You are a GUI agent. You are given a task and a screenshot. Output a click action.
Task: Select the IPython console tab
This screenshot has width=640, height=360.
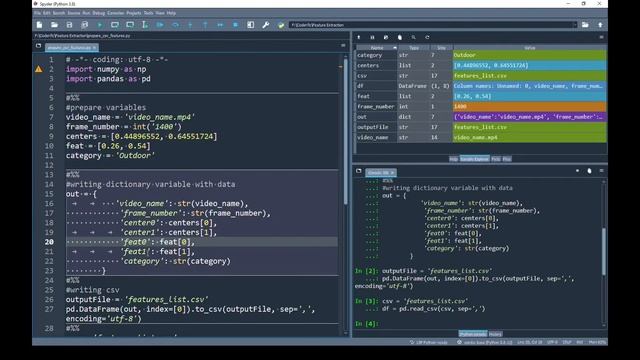click(x=473, y=334)
